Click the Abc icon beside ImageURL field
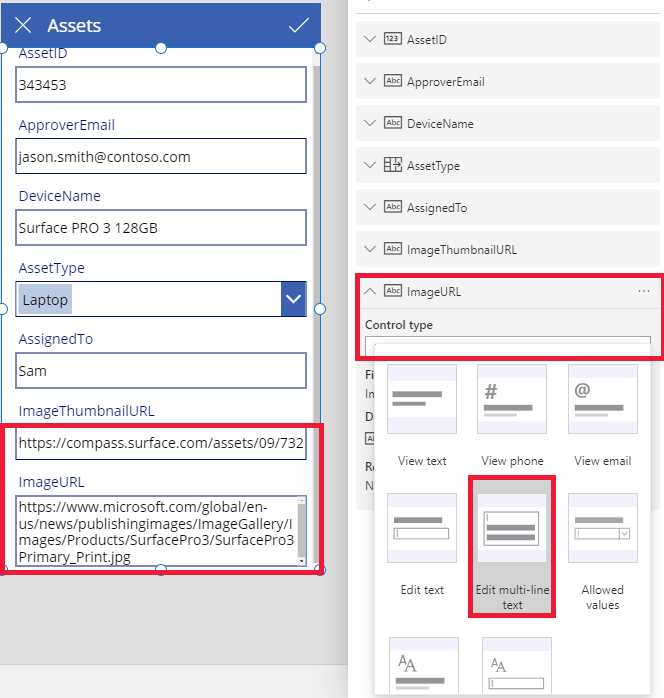The height and width of the screenshot is (698, 664). coord(393,291)
